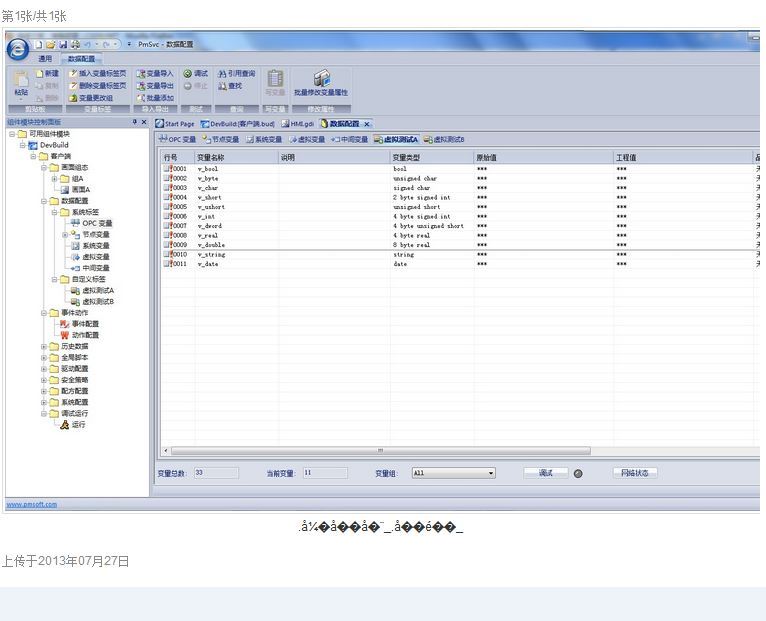Collapse the 画面组态 folder
This screenshot has width=766, height=621.
(44, 168)
